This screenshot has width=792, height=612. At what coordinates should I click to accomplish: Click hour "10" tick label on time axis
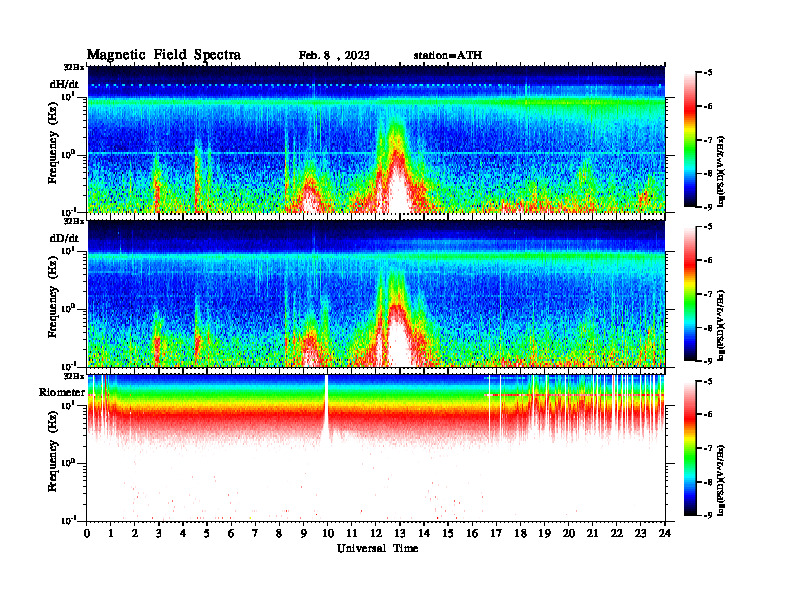click(328, 533)
